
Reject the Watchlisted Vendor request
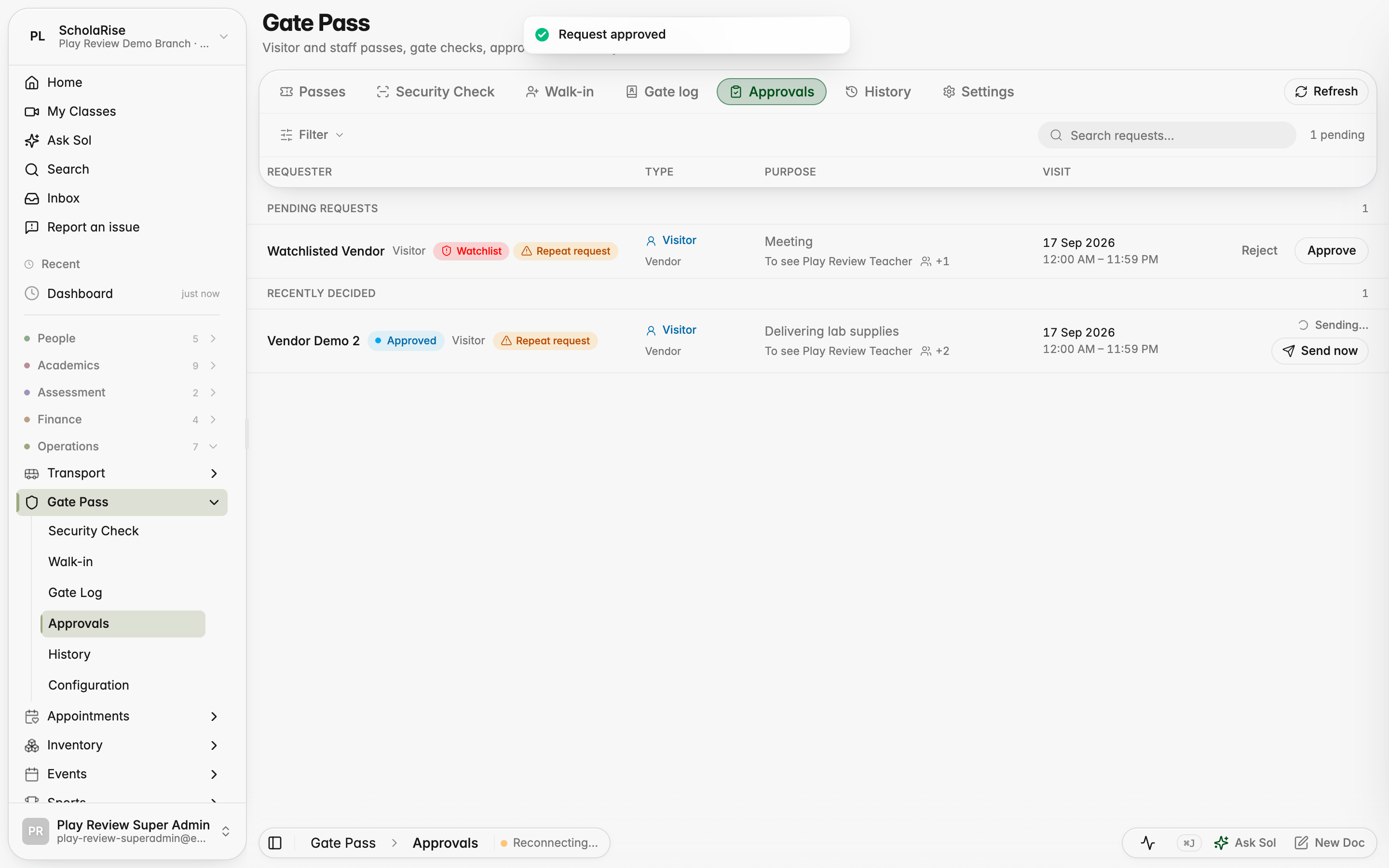pyautogui.click(x=1259, y=250)
